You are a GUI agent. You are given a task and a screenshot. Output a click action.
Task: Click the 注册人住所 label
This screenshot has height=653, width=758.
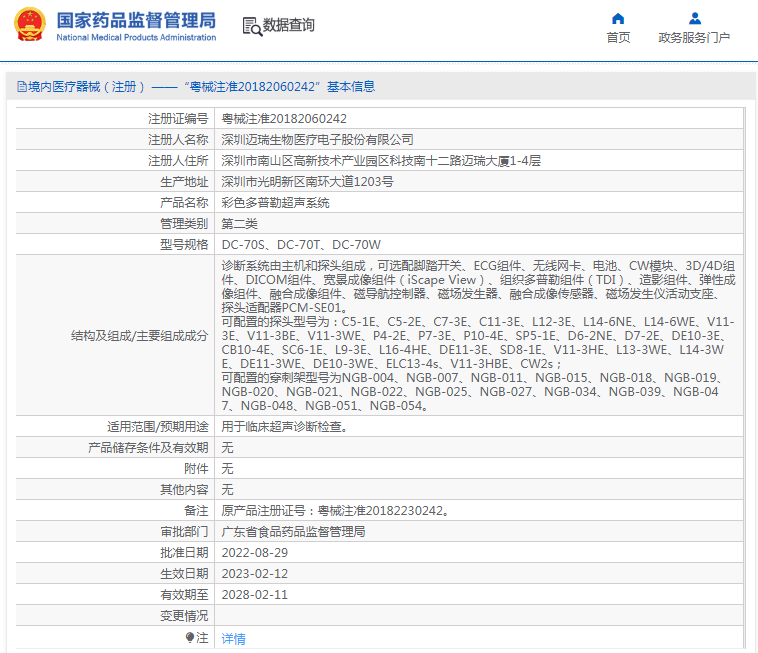click(x=178, y=160)
